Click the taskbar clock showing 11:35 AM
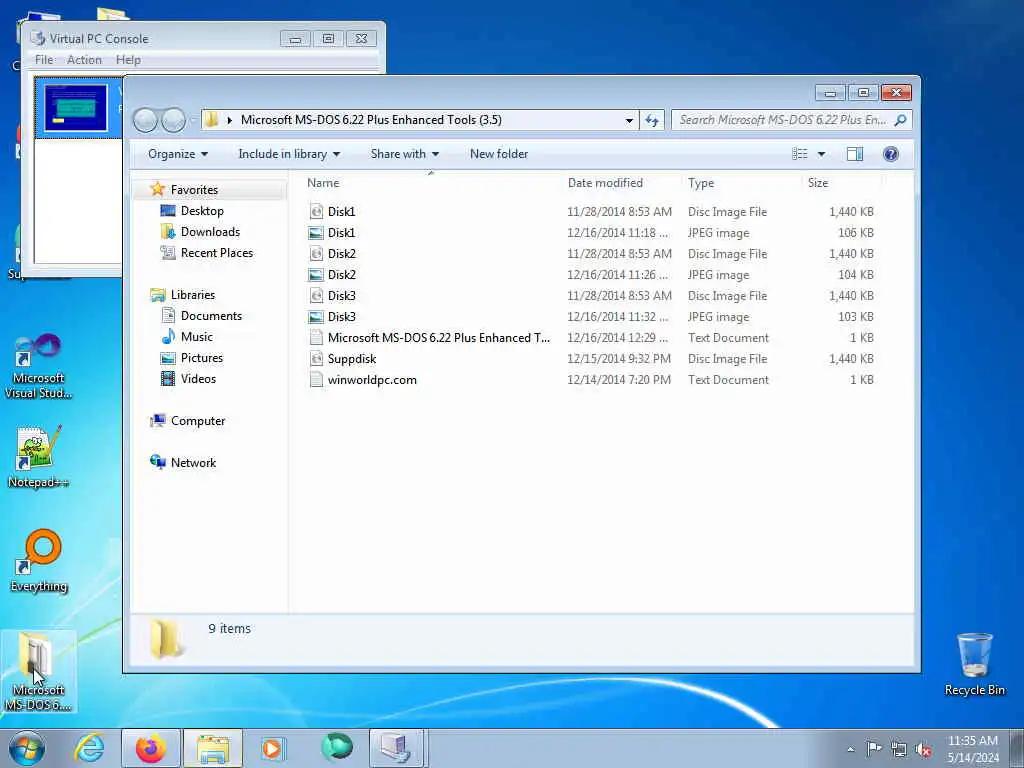This screenshot has height=768, width=1024. pyautogui.click(x=972, y=748)
